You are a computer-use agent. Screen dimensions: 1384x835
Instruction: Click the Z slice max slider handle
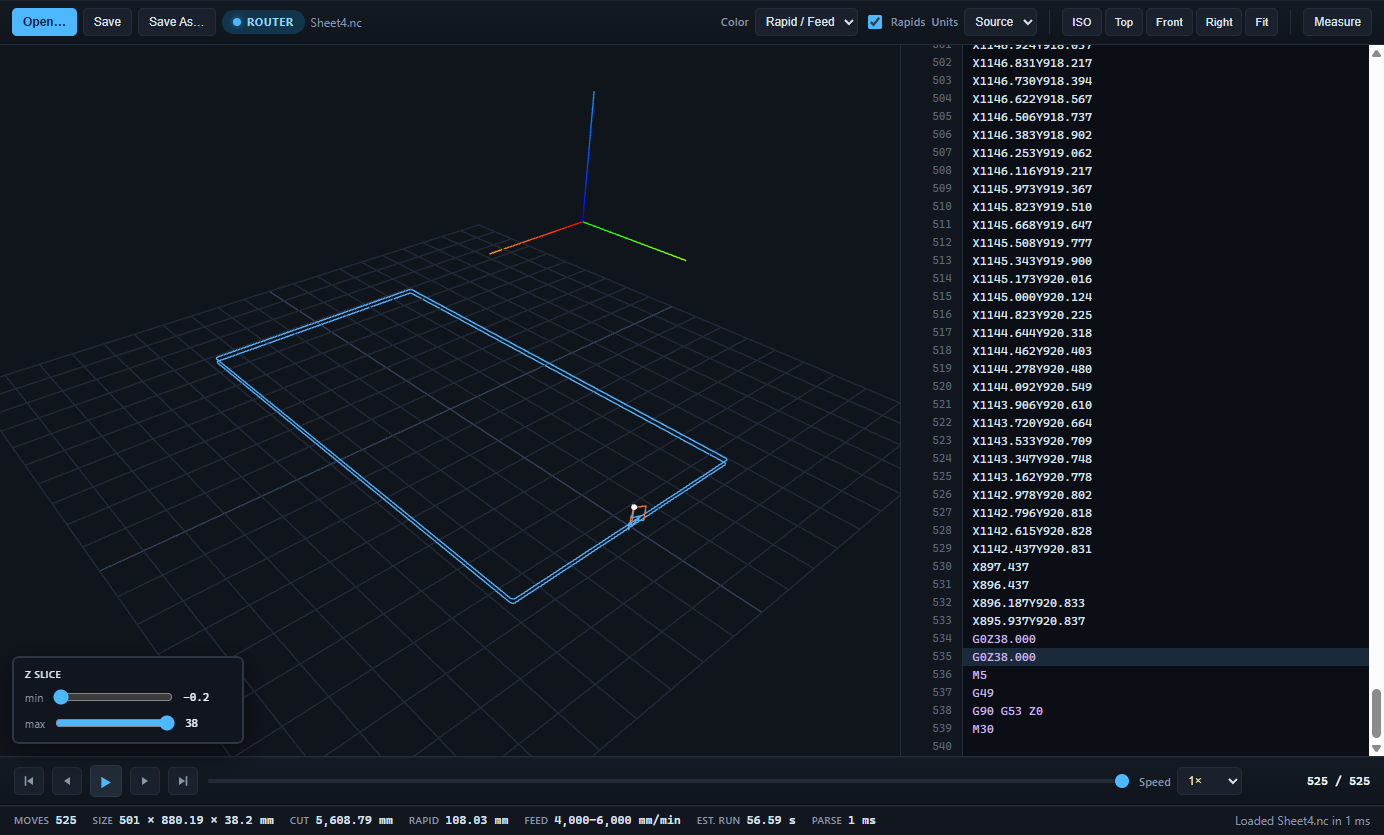167,723
